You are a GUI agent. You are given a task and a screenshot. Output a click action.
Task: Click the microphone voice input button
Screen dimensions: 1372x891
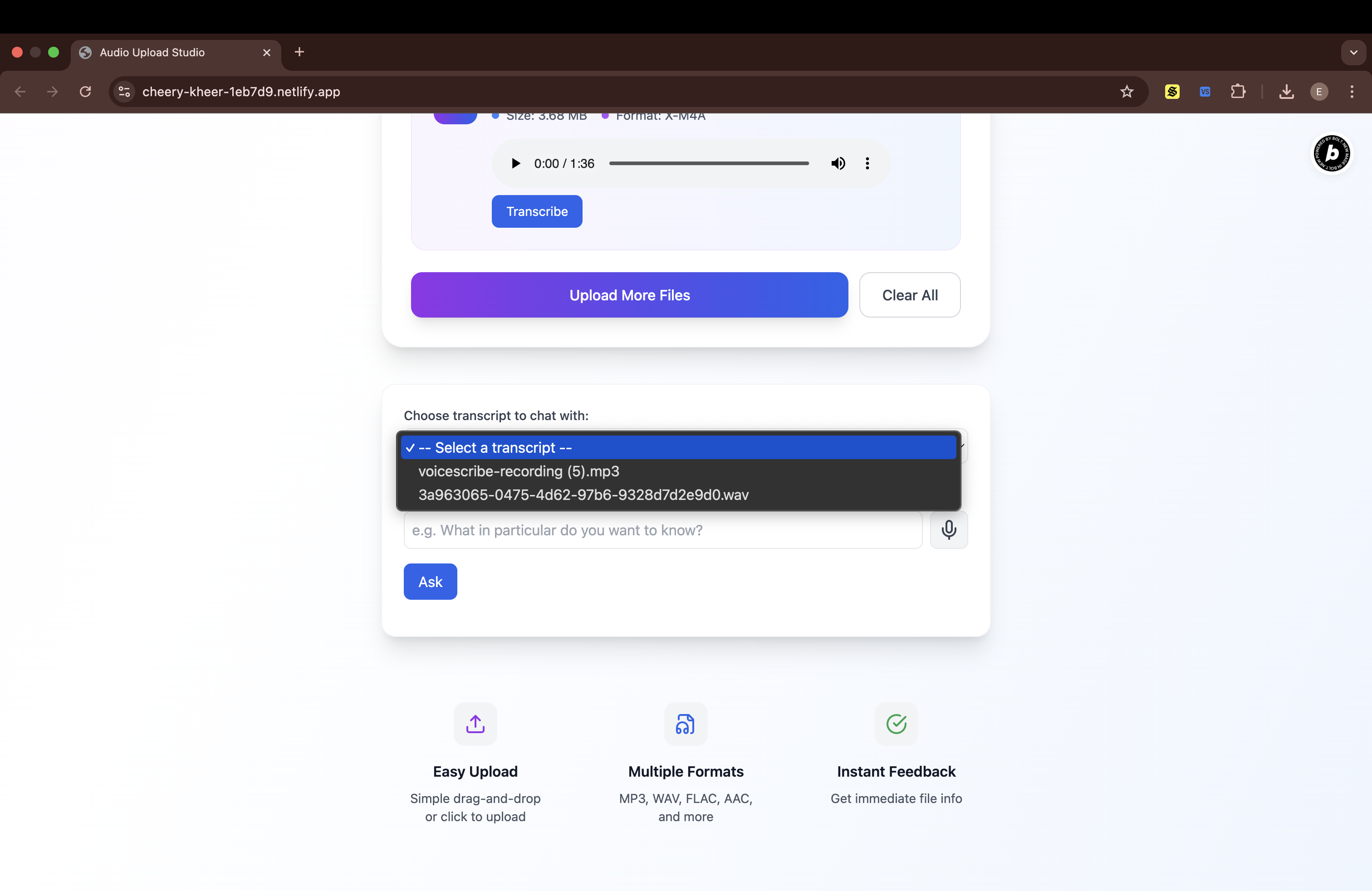pos(948,529)
